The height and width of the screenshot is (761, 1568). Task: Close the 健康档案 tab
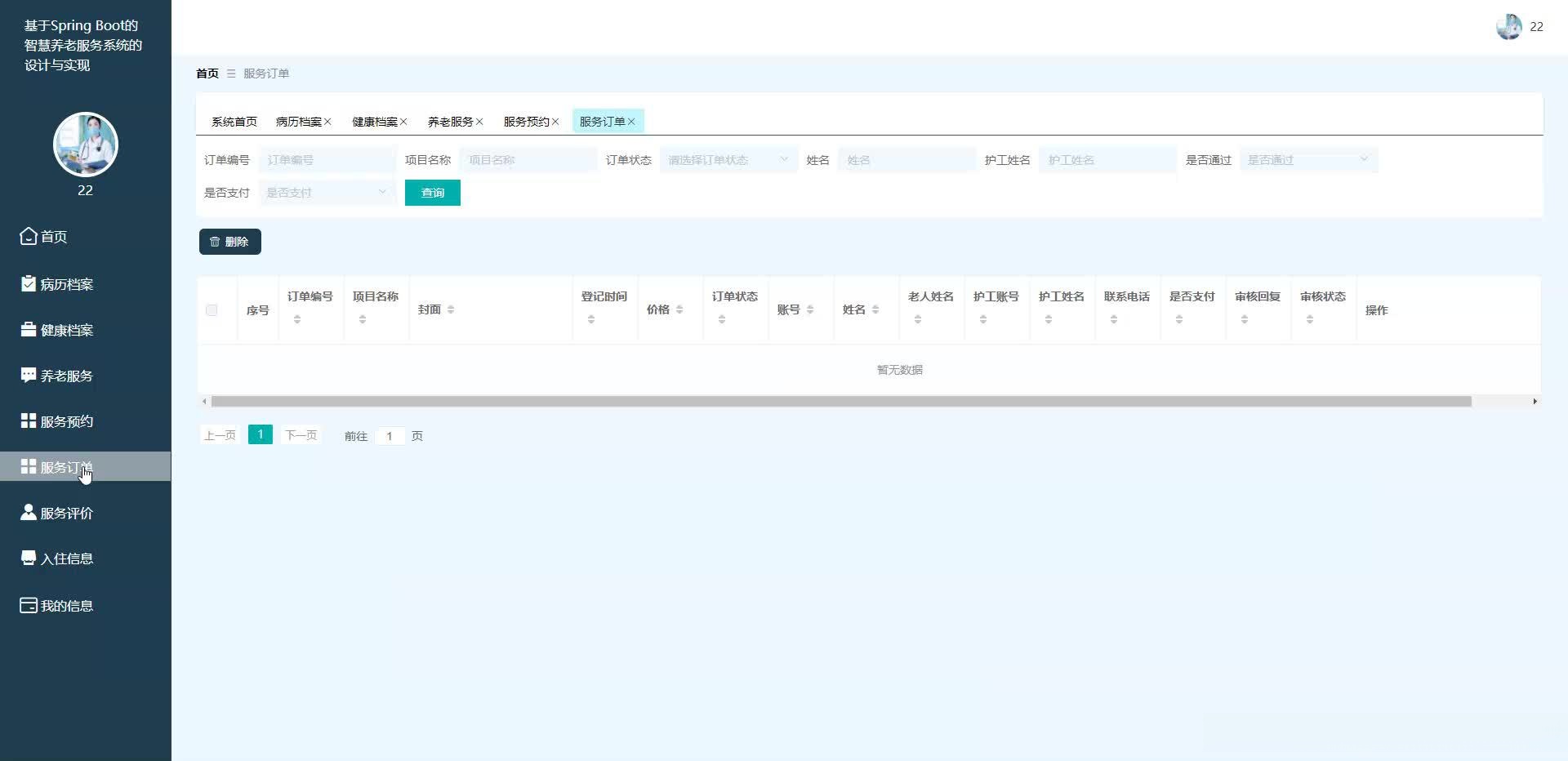pyautogui.click(x=403, y=122)
